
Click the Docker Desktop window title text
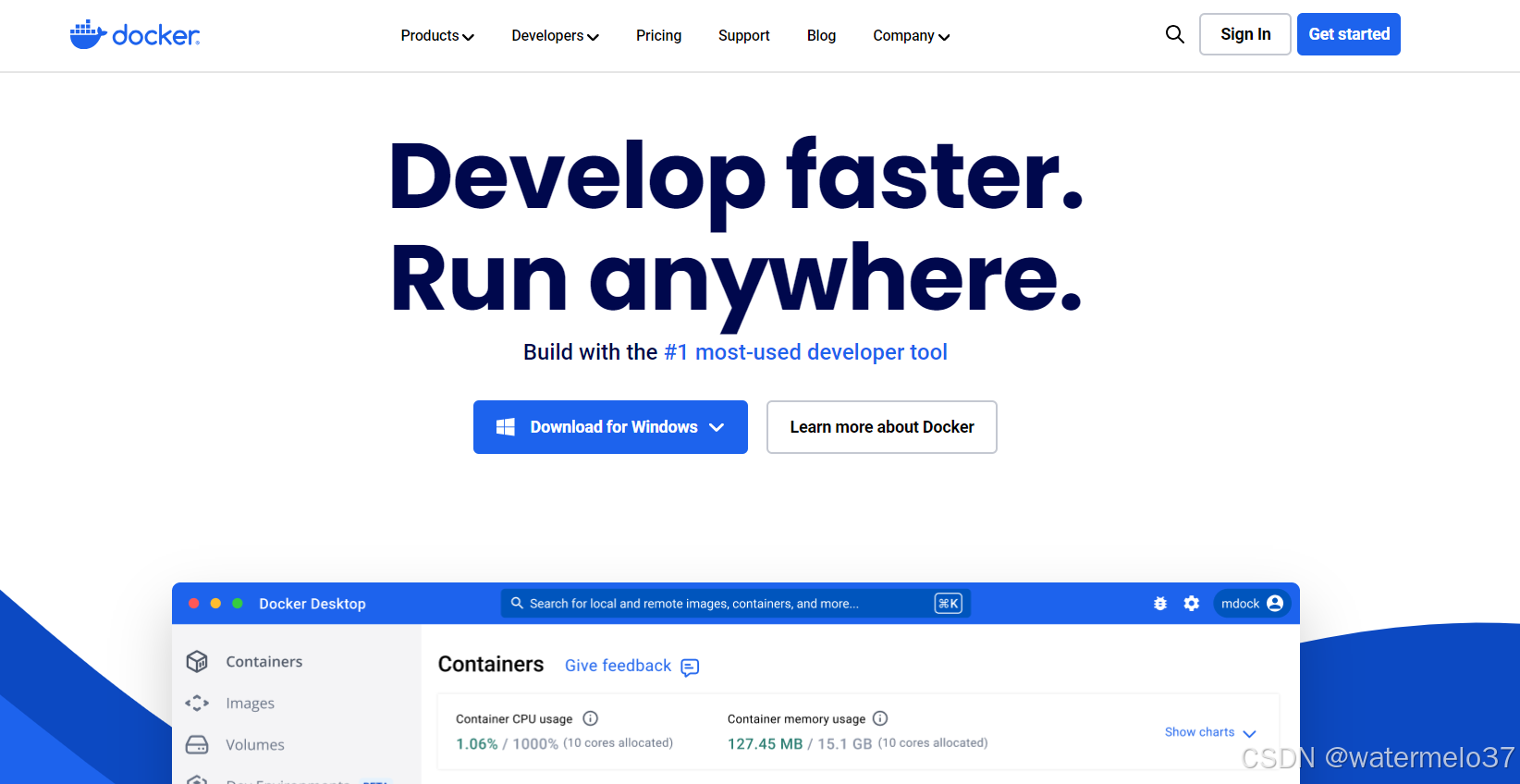tap(313, 604)
